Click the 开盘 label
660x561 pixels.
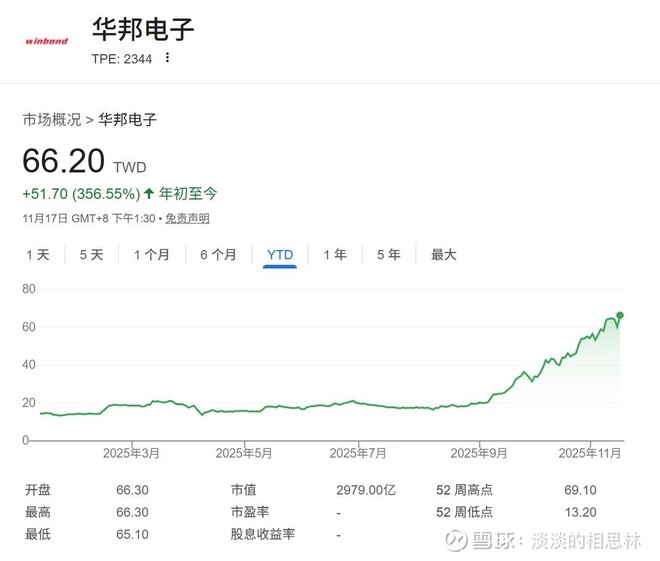pos(38,490)
